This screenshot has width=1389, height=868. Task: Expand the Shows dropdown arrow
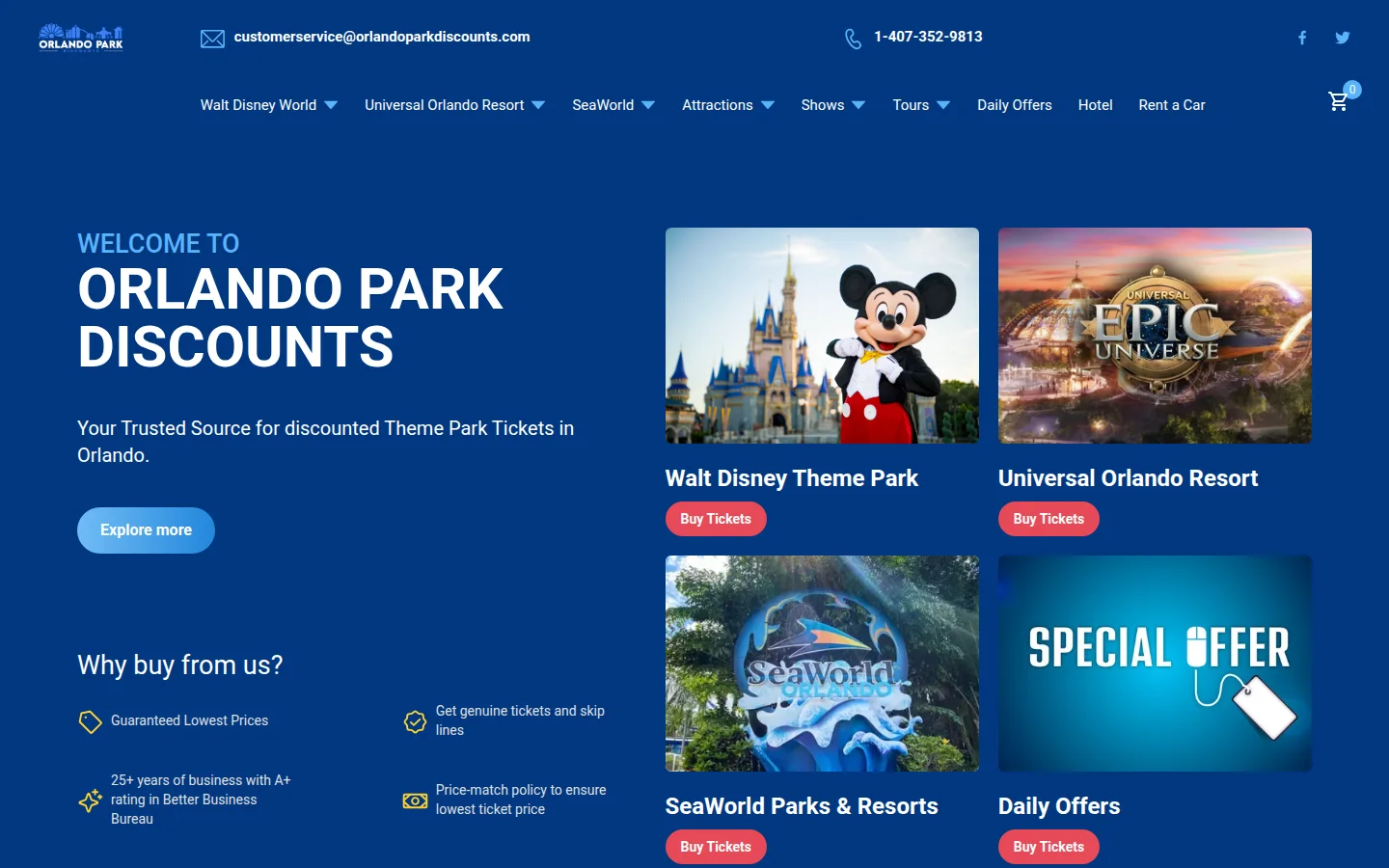858,105
